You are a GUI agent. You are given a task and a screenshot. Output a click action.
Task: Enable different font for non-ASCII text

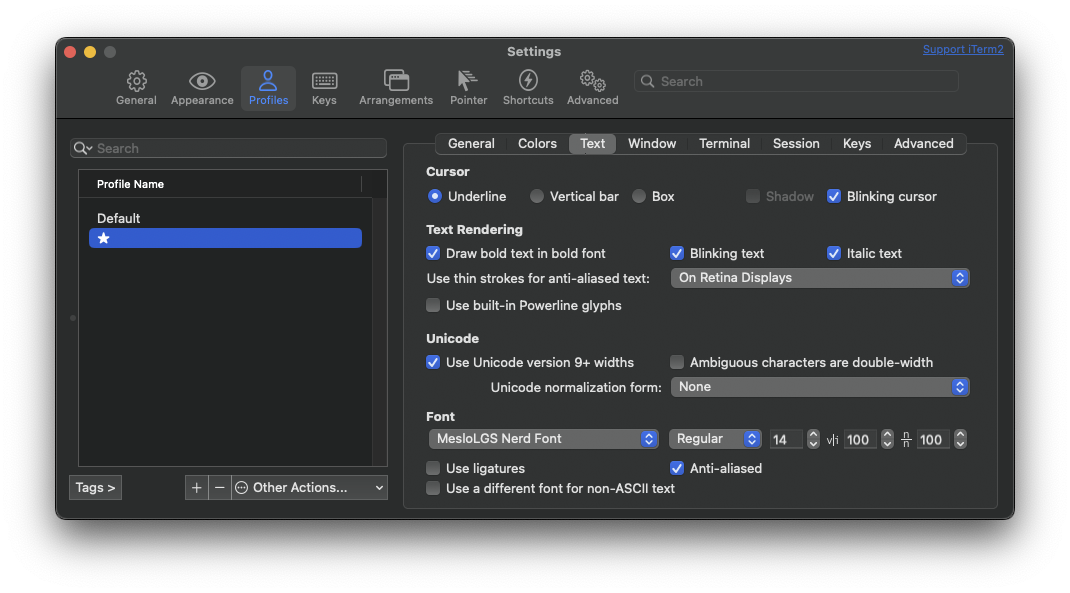pyautogui.click(x=433, y=489)
